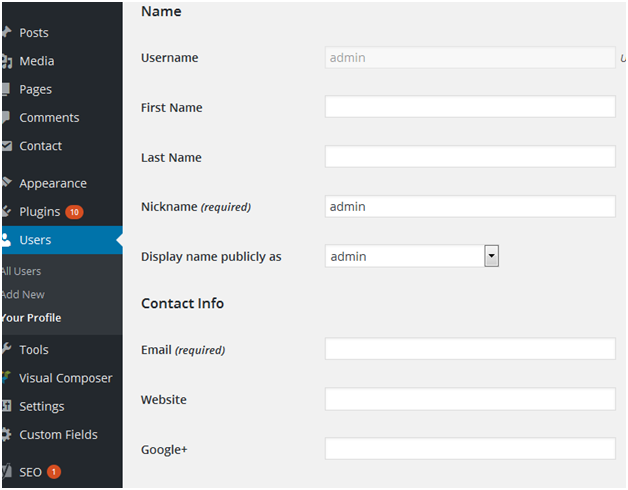The height and width of the screenshot is (490, 628).
Task: Click the Appearance brush icon
Action: (7, 183)
